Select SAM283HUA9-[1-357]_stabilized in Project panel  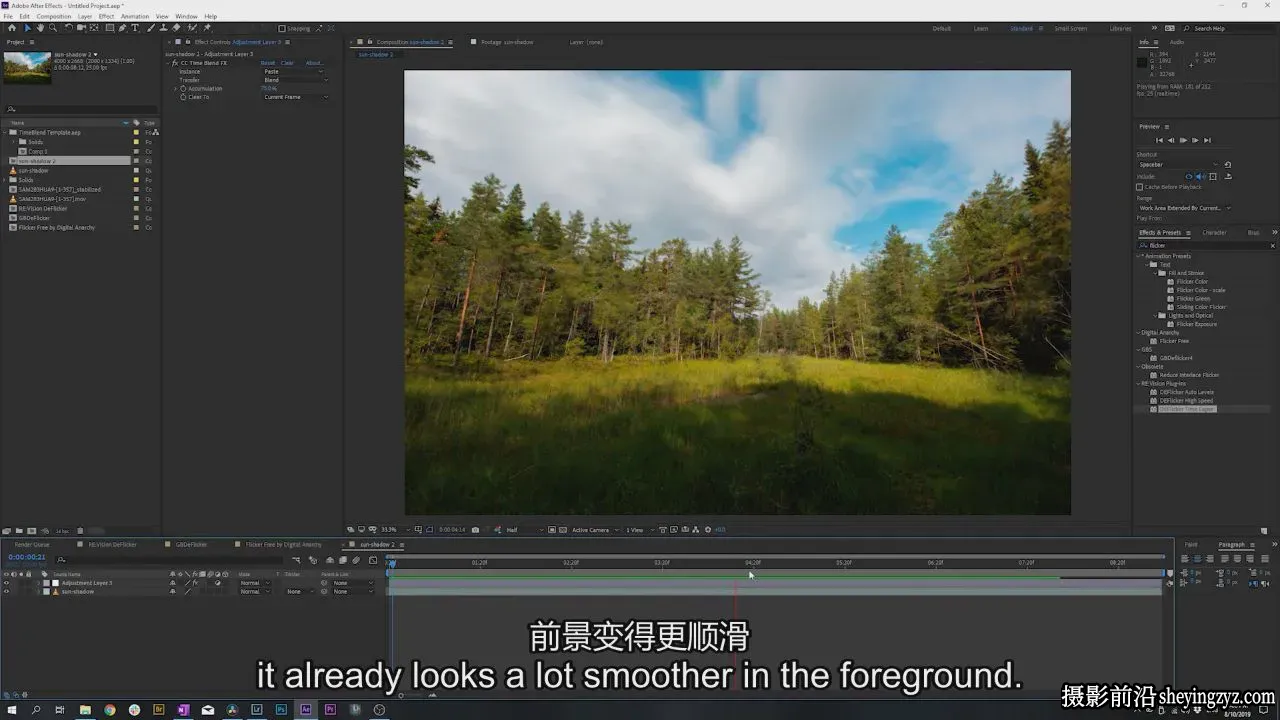pos(60,189)
